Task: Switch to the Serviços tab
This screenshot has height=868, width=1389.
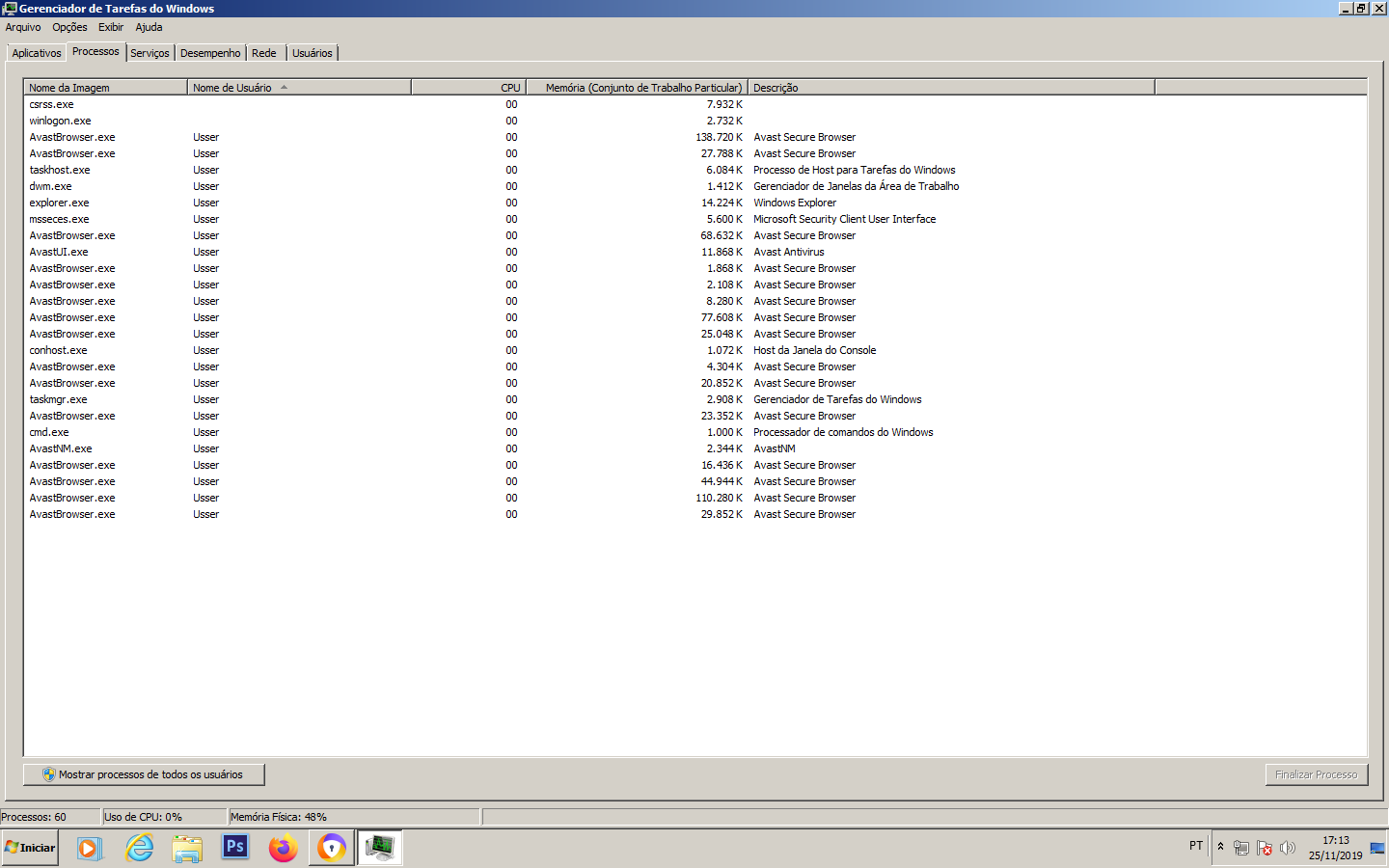Action: click(x=150, y=53)
